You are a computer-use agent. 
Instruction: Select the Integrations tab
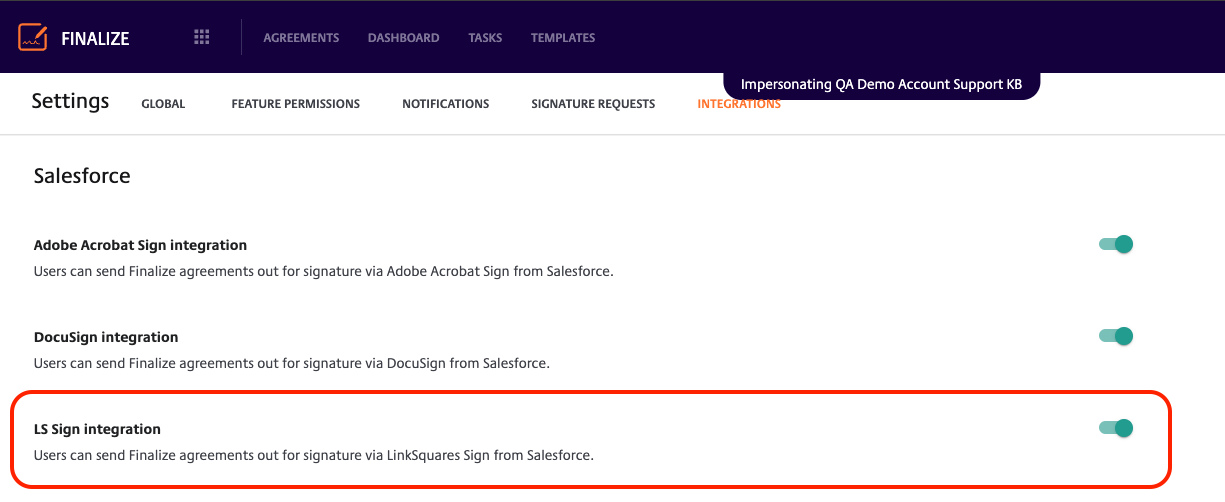coord(739,104)
